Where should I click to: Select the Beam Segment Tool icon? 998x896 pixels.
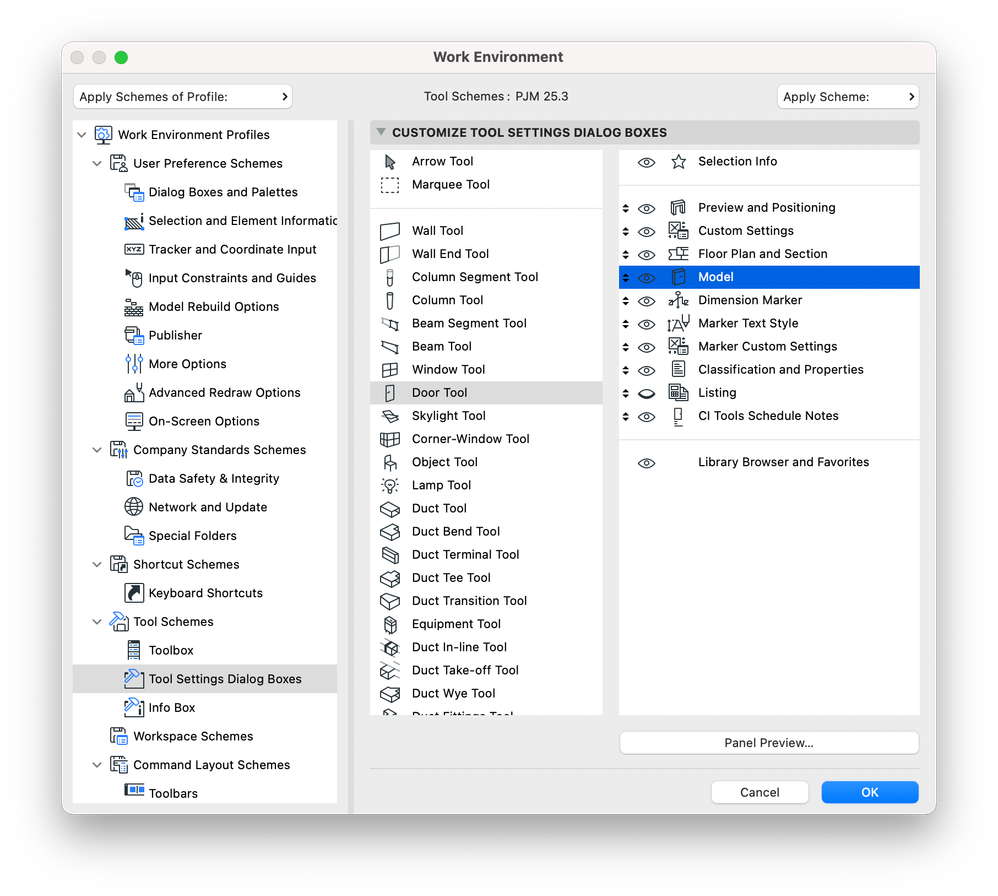(x=390, y=323)
